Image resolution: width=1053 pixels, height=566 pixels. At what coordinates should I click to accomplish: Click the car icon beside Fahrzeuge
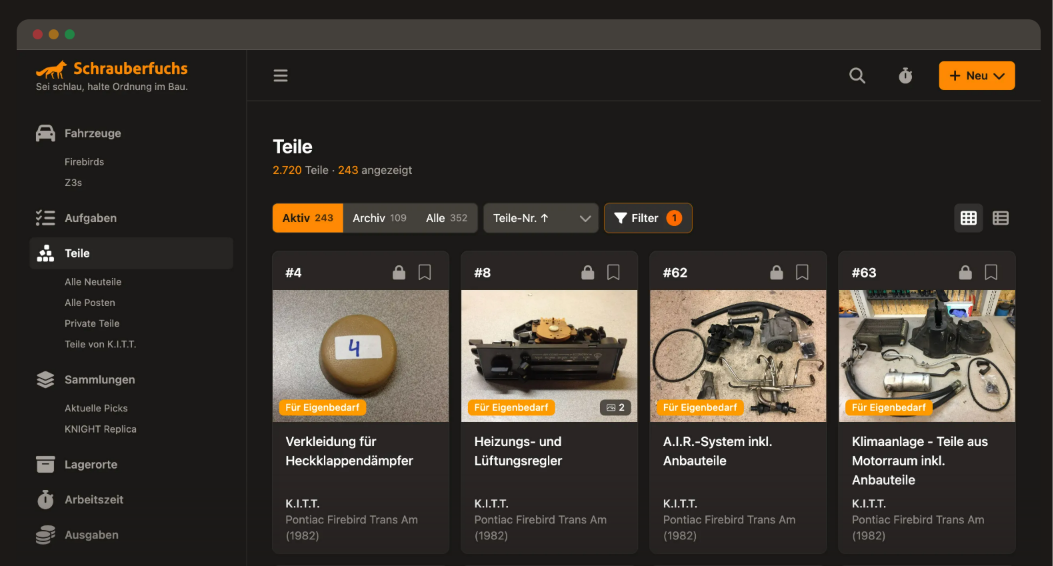click(45, 133)
